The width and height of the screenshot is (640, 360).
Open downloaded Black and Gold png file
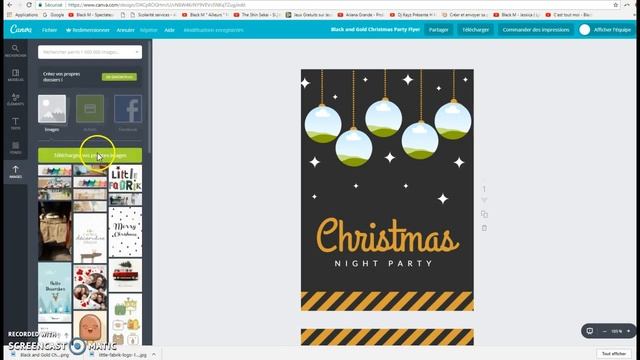[40, 355]
